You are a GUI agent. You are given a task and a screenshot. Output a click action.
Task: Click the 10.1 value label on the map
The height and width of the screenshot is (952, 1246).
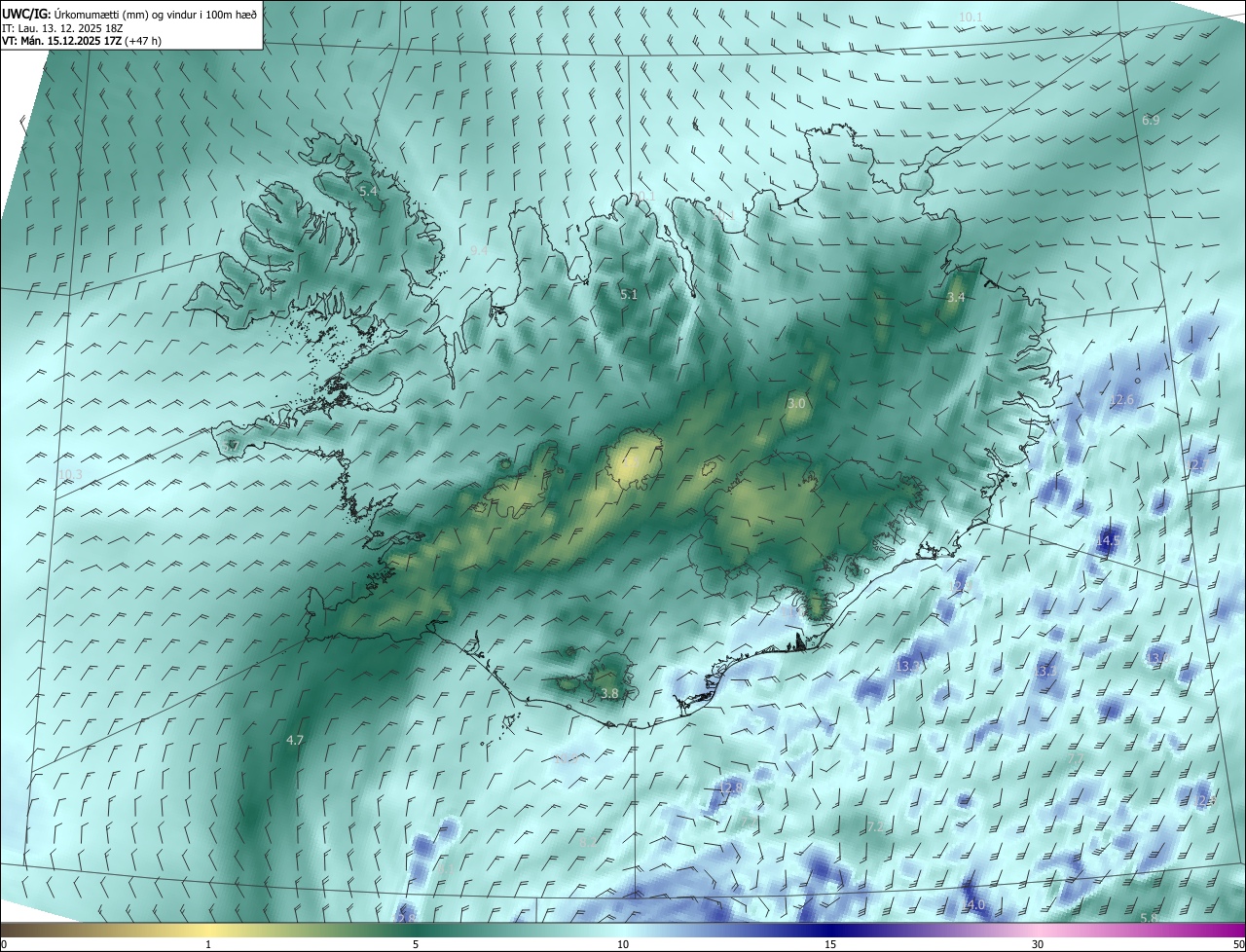pyautogui.click(x=971, y=18)
